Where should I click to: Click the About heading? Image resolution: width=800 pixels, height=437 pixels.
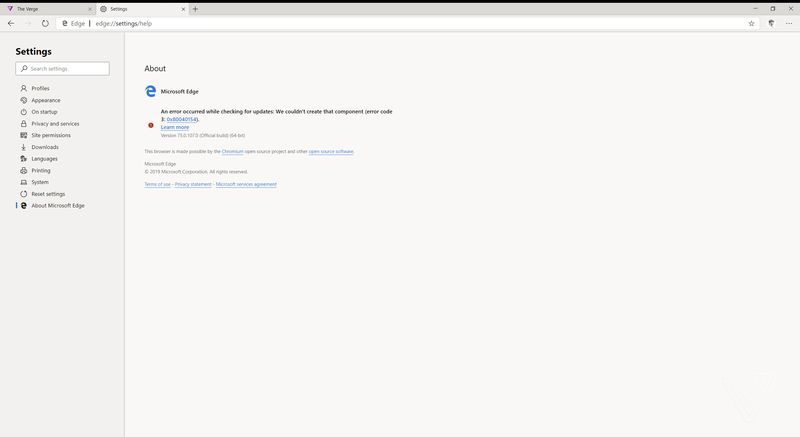pyautogui.click(x=155, y=68)
